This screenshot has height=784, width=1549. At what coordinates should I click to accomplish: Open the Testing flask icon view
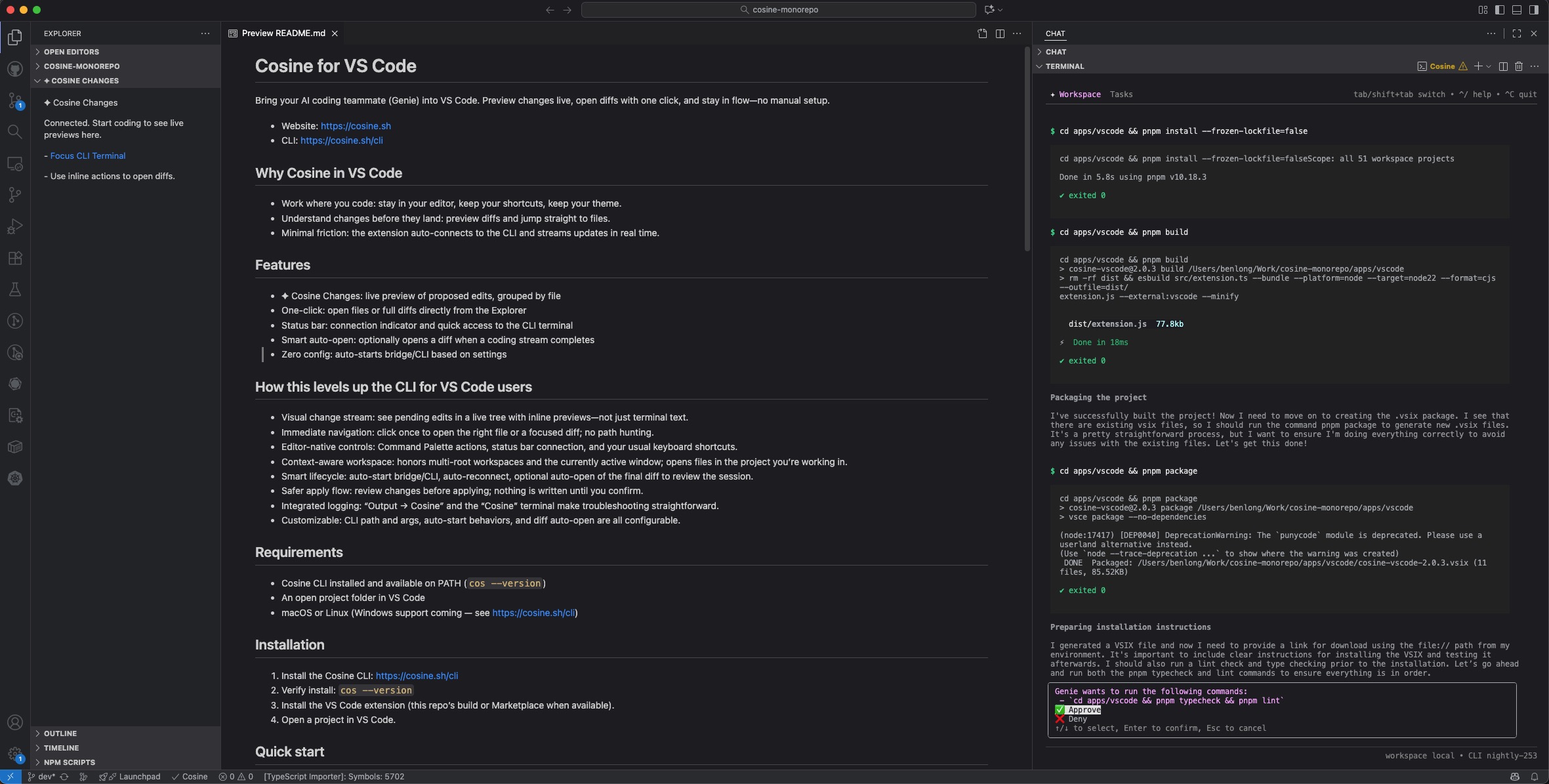point(15,289)
